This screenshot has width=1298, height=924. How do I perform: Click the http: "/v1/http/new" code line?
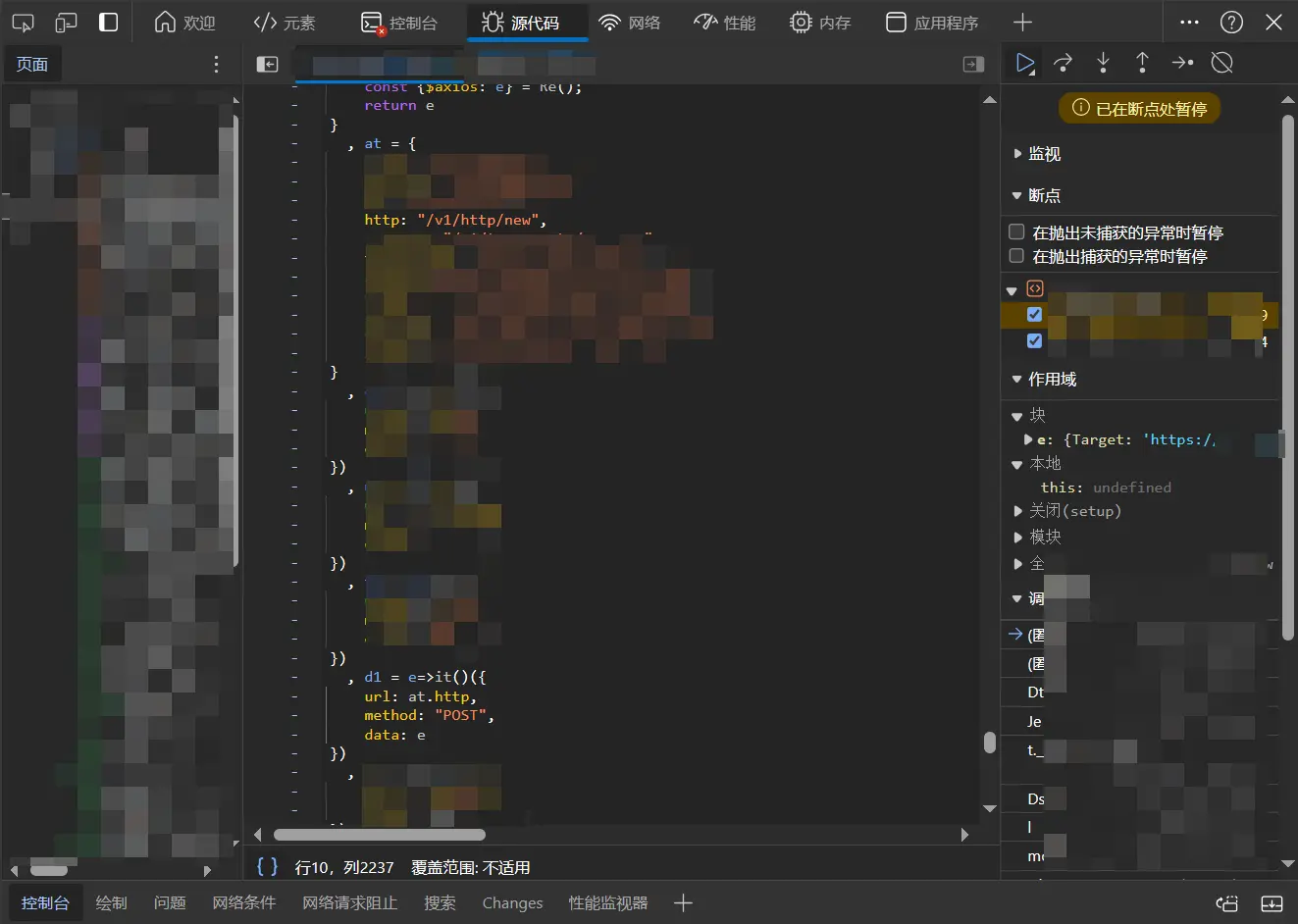(455, 220)
